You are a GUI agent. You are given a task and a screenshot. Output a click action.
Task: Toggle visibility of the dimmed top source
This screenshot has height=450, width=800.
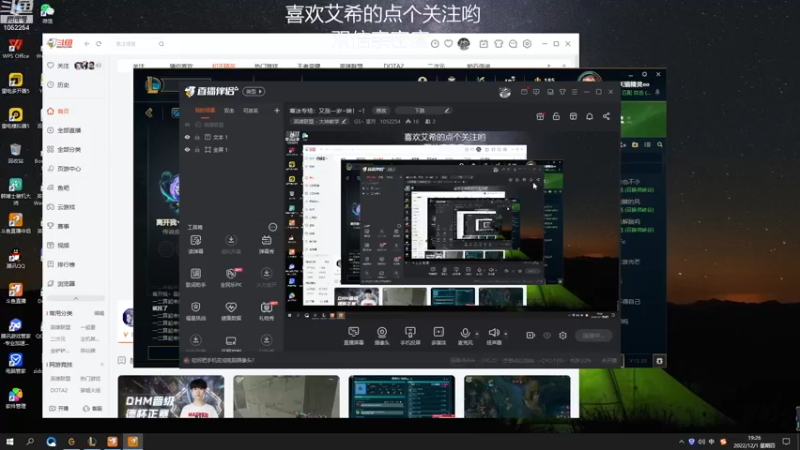point(187,124)
